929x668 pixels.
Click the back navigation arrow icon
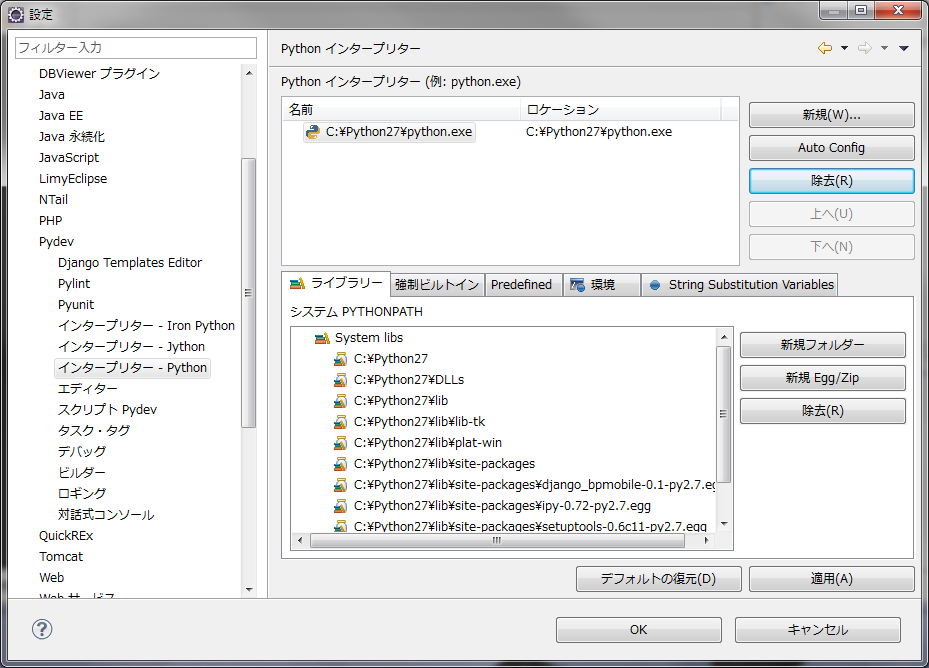coord(825,48)
